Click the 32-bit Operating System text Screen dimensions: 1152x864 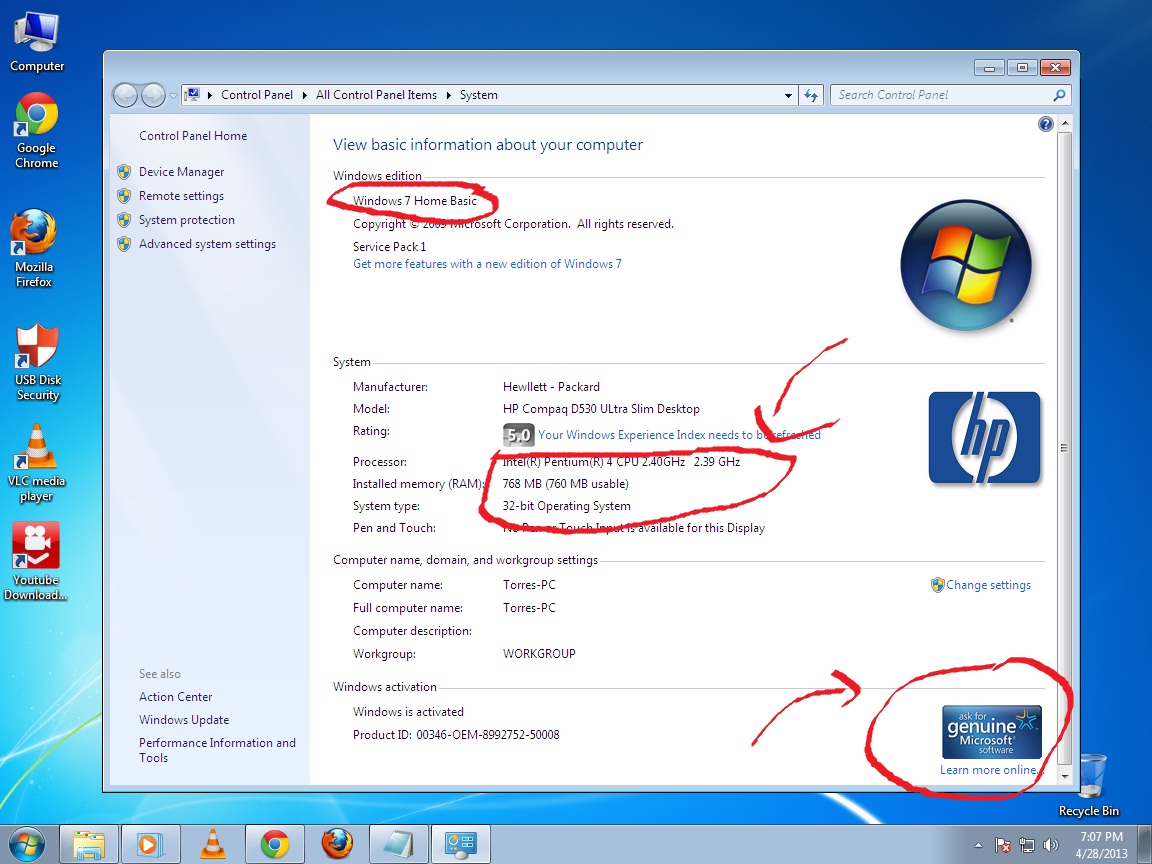[566, 506]
